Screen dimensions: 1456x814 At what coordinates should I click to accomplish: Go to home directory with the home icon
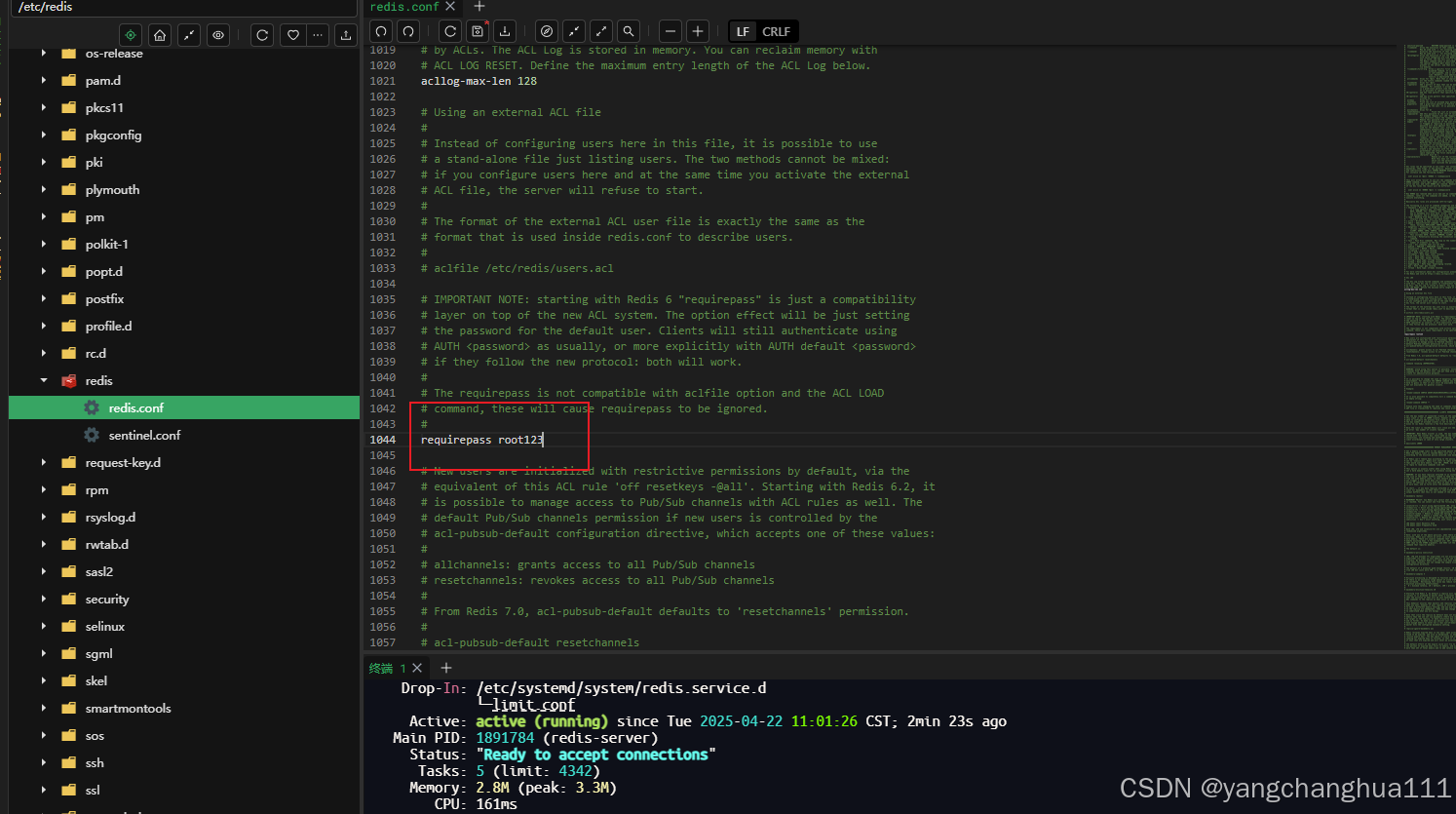pyautogui.click(x=159, y=34)
